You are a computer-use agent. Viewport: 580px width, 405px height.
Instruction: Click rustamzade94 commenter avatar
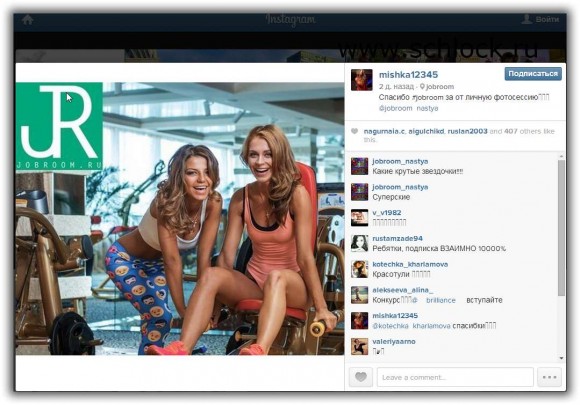click(x=359, y=243)
